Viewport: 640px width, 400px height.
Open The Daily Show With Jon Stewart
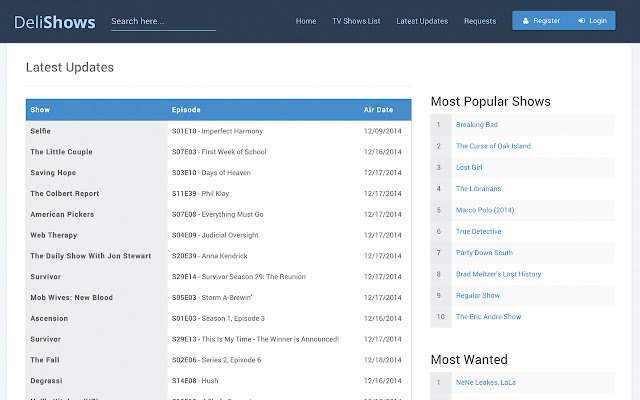(91, 256)
